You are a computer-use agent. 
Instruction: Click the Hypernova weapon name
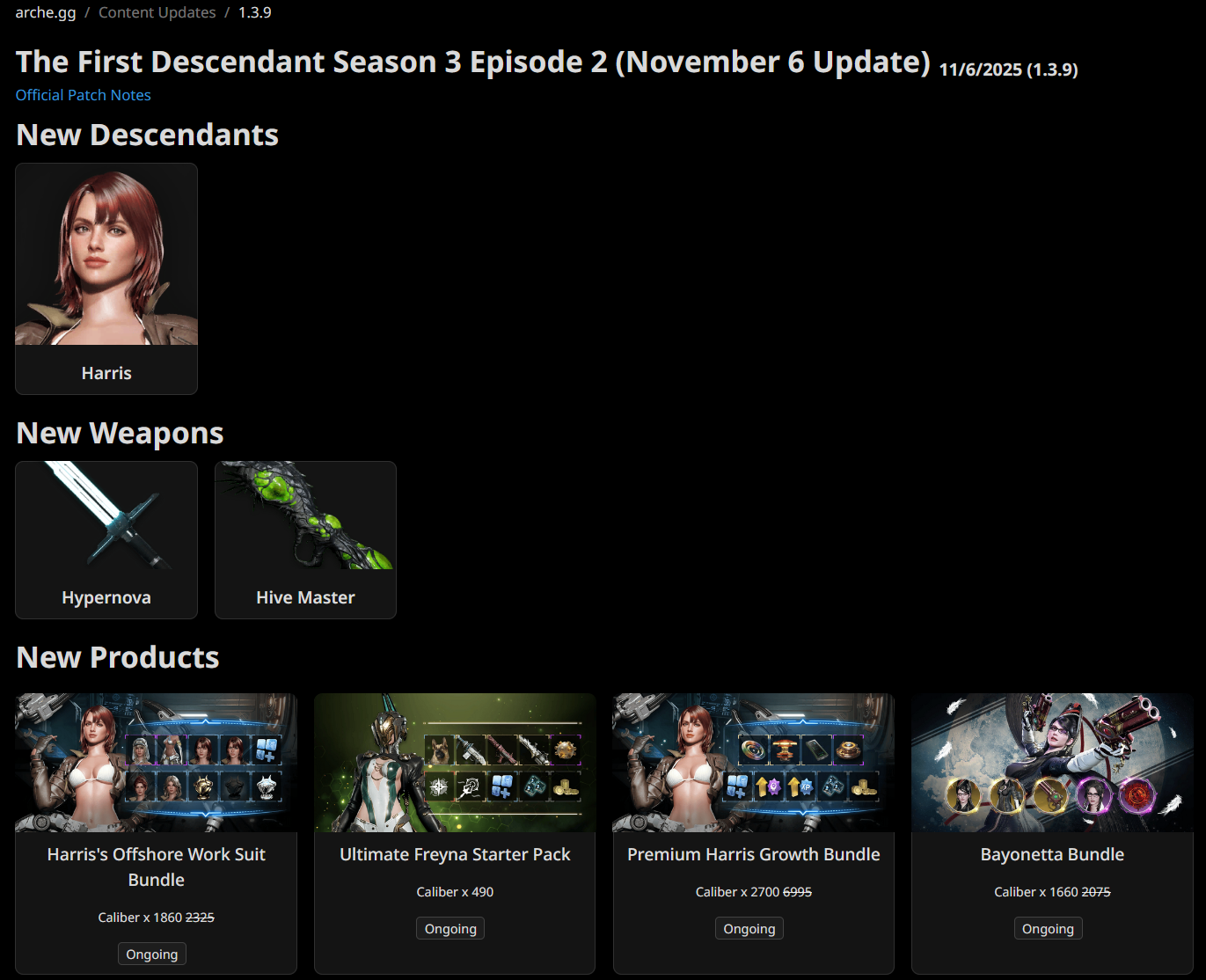coord(106,597)
